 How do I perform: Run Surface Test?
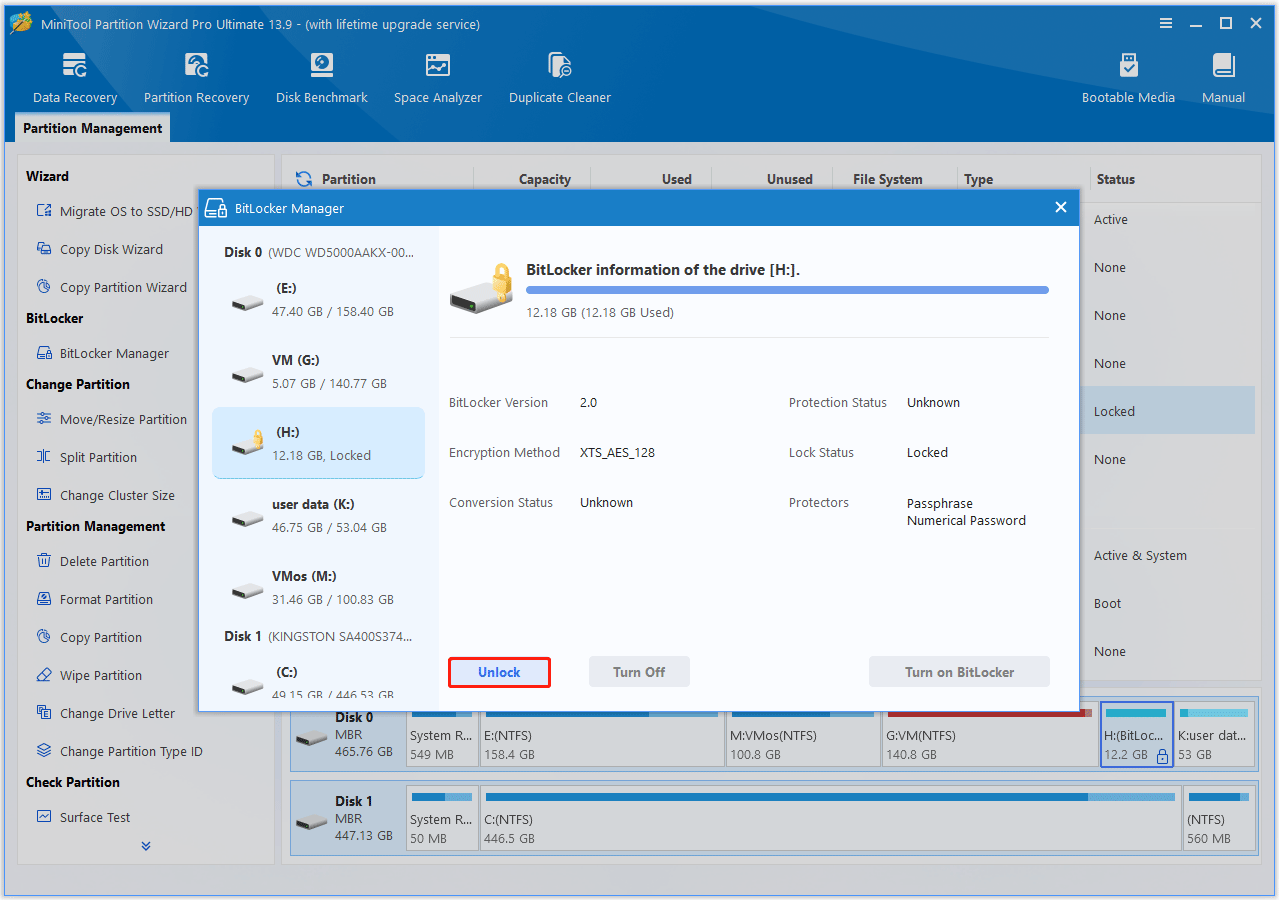click(84, 817)
